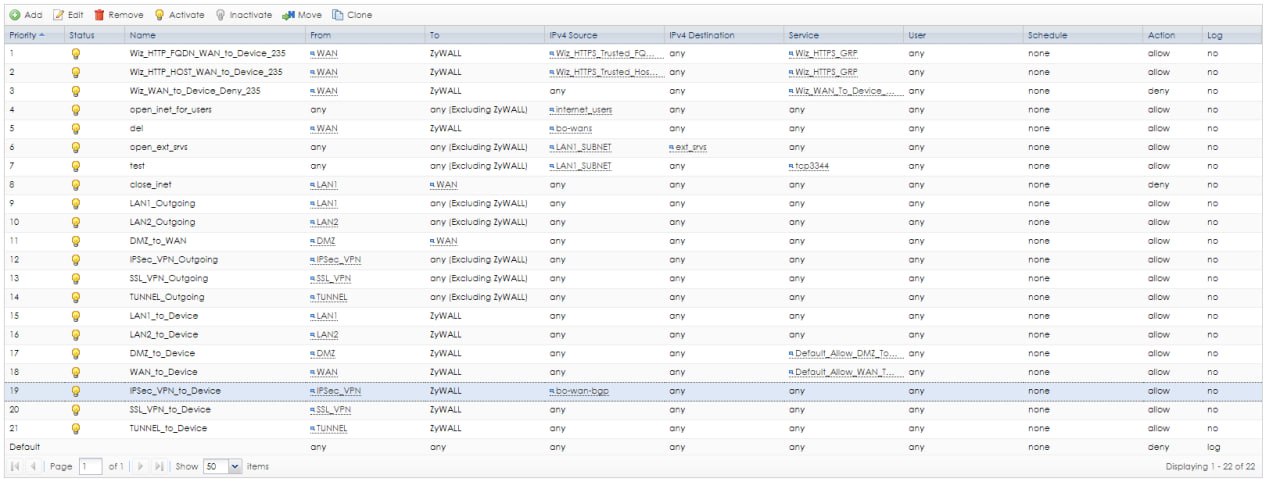The image size is (1280, 489).
Task: Click the Name column header
Action: tap(141, 35)
